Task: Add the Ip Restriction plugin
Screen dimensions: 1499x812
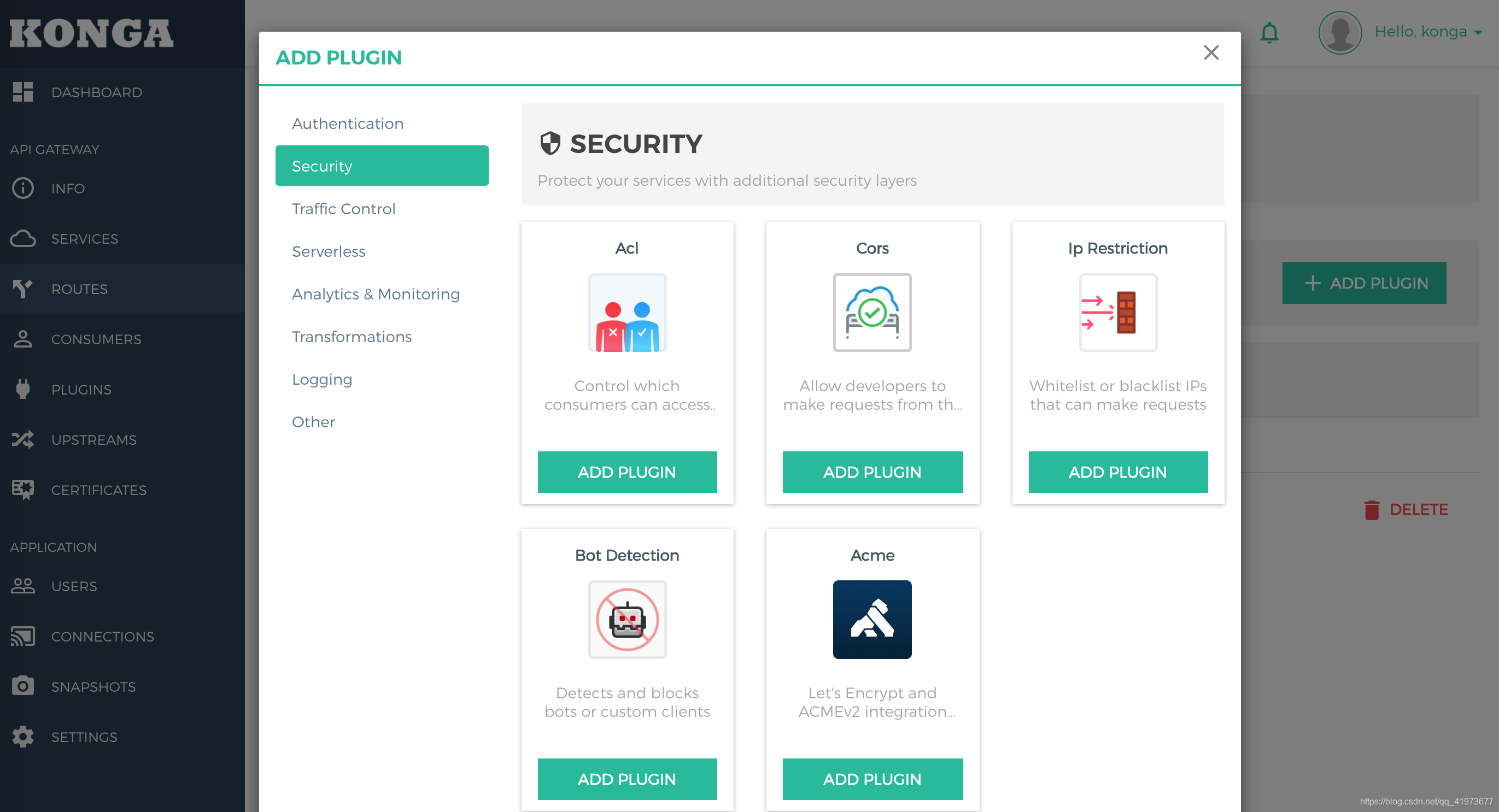Action: point(1117,472)
